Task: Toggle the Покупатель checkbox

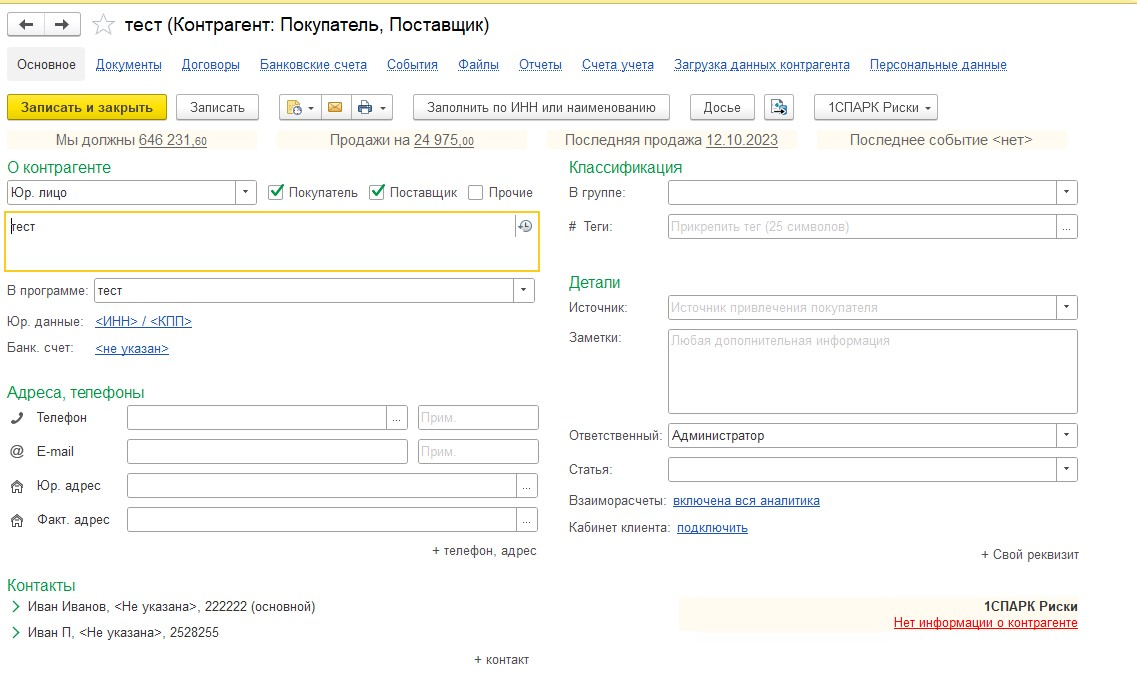Action: (276, 192)
